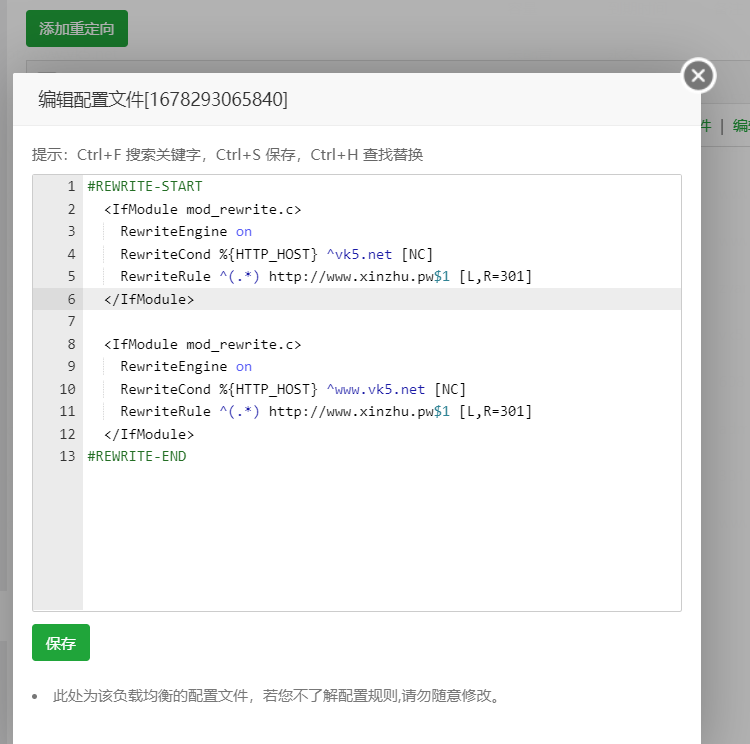Click the 此处为该负载均衡的配置文件 warning note
Screen dimensions: 750x744
coord(276,695)
